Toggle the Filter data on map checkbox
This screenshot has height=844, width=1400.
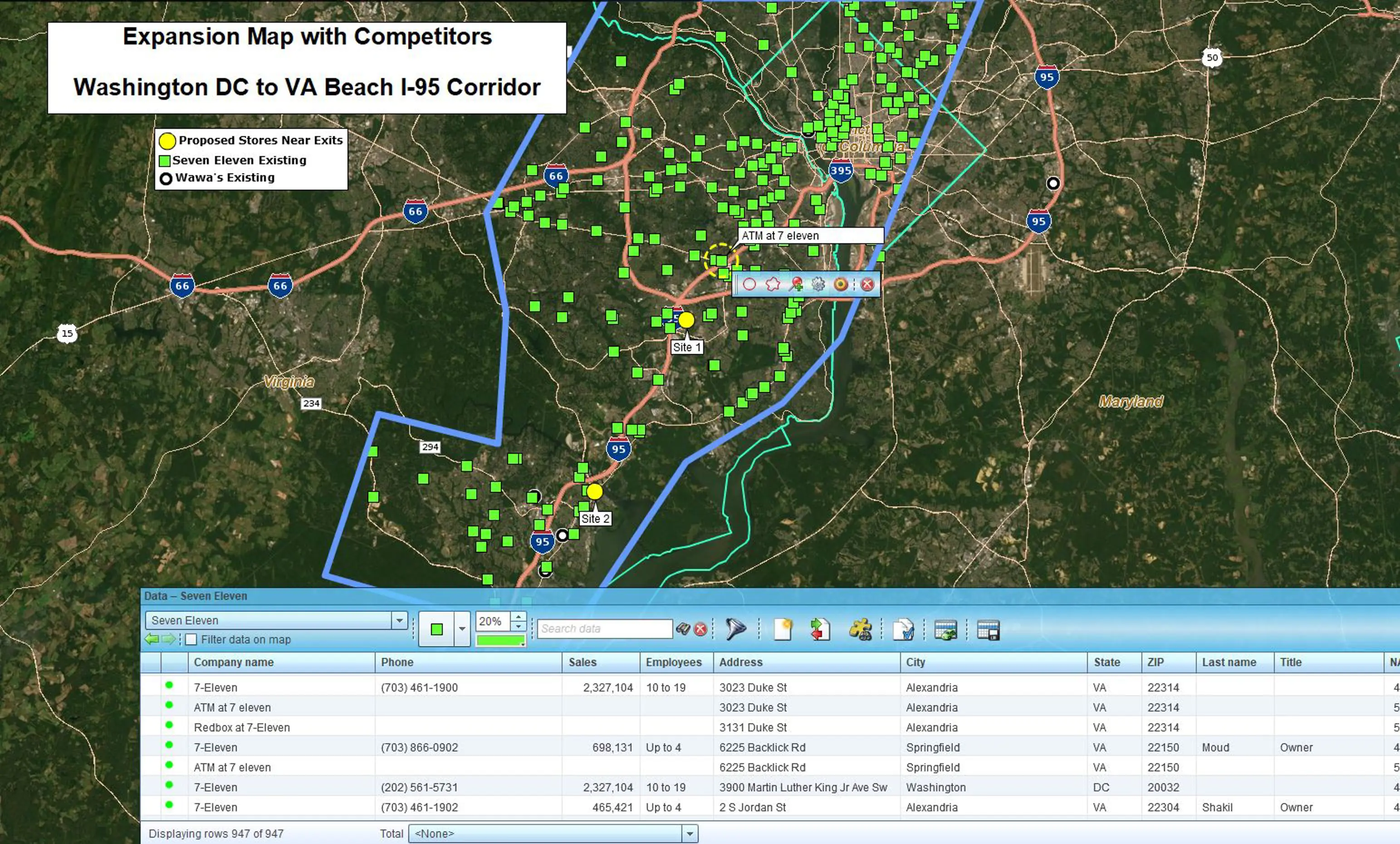pos(191,639)
